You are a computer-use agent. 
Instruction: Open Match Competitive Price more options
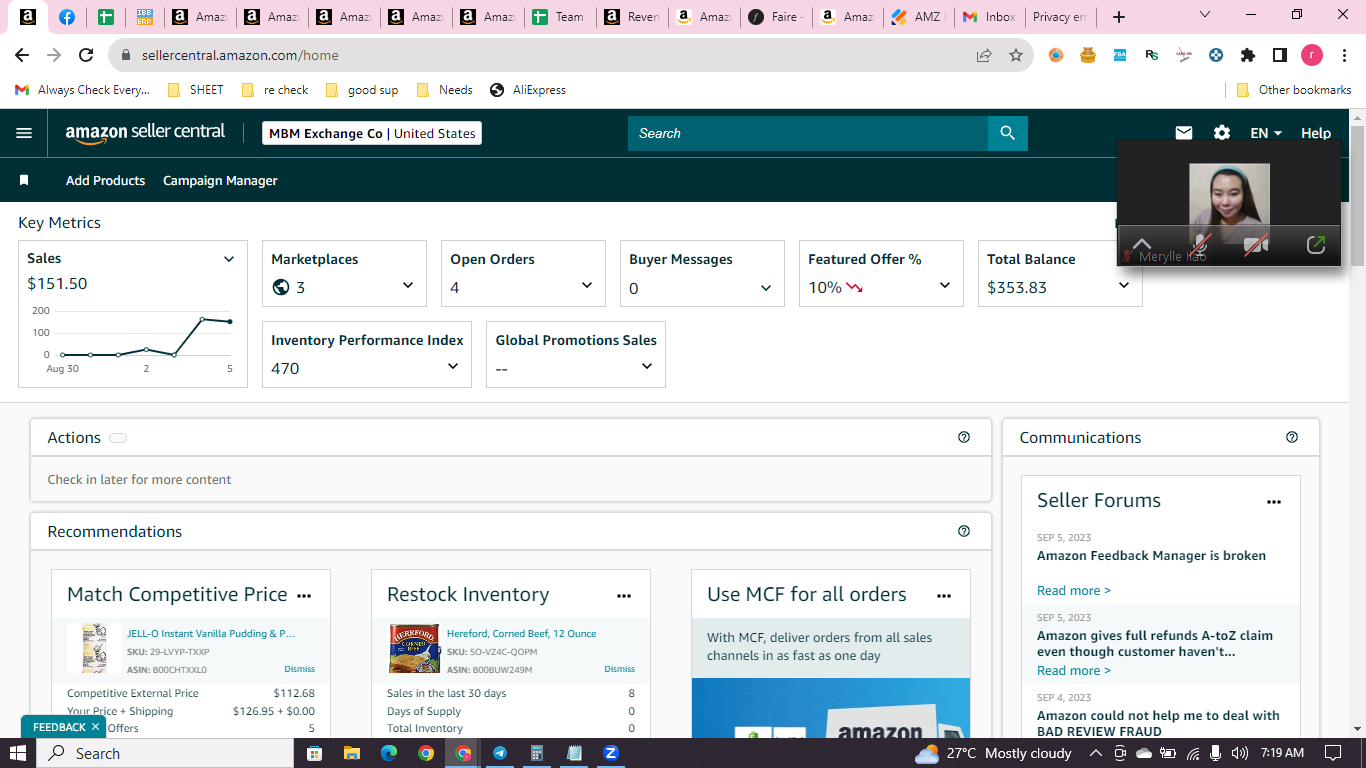(304, 596)
